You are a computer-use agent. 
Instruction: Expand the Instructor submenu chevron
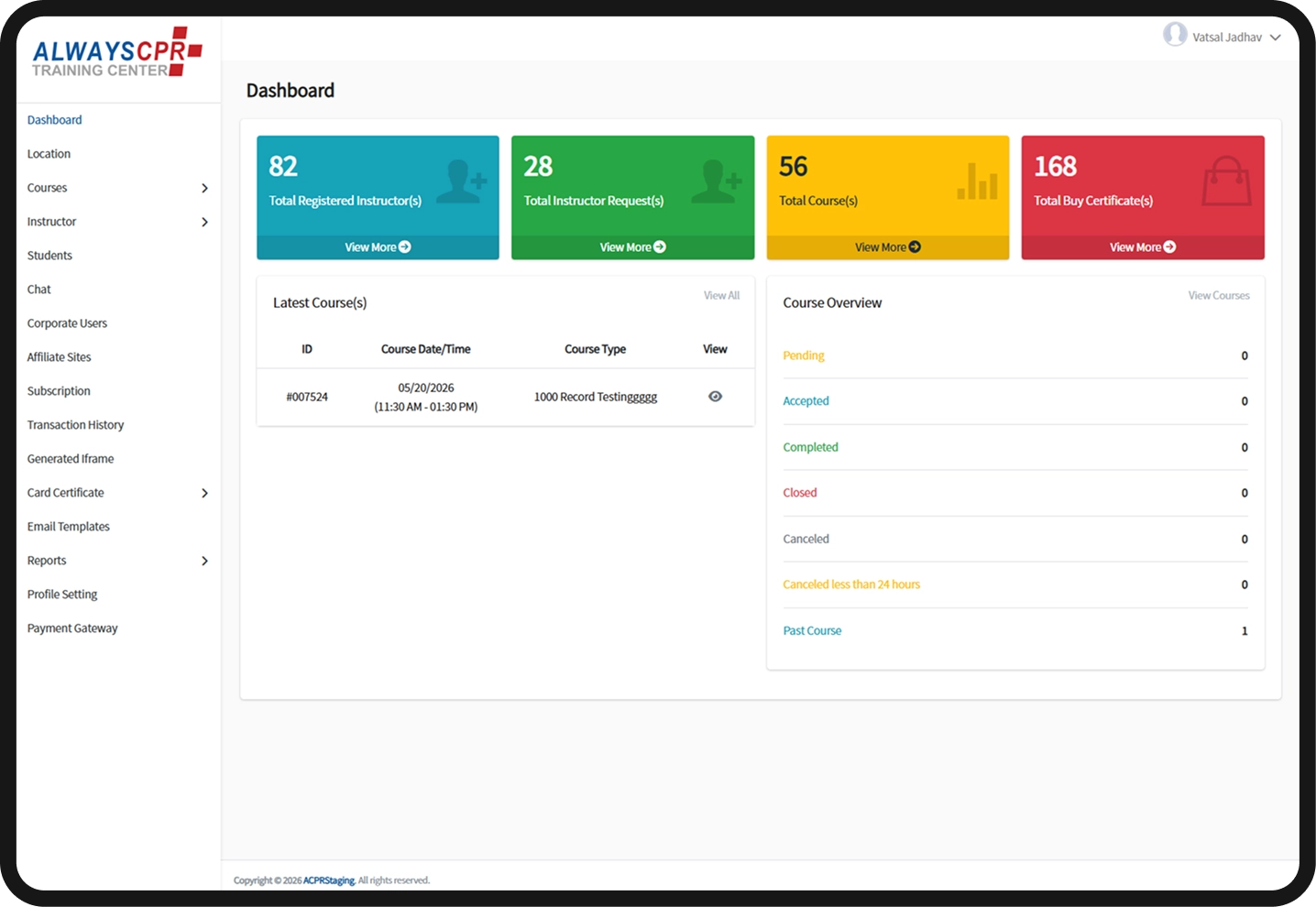[x=204, y=222]
